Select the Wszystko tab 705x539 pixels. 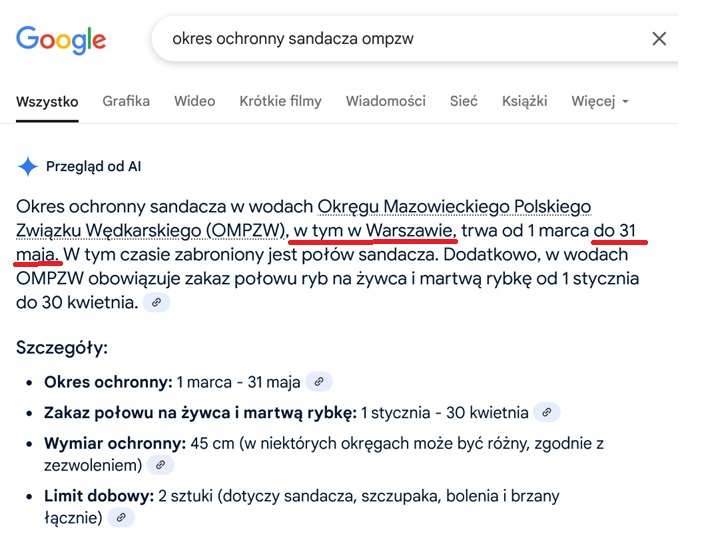point(47,101)
